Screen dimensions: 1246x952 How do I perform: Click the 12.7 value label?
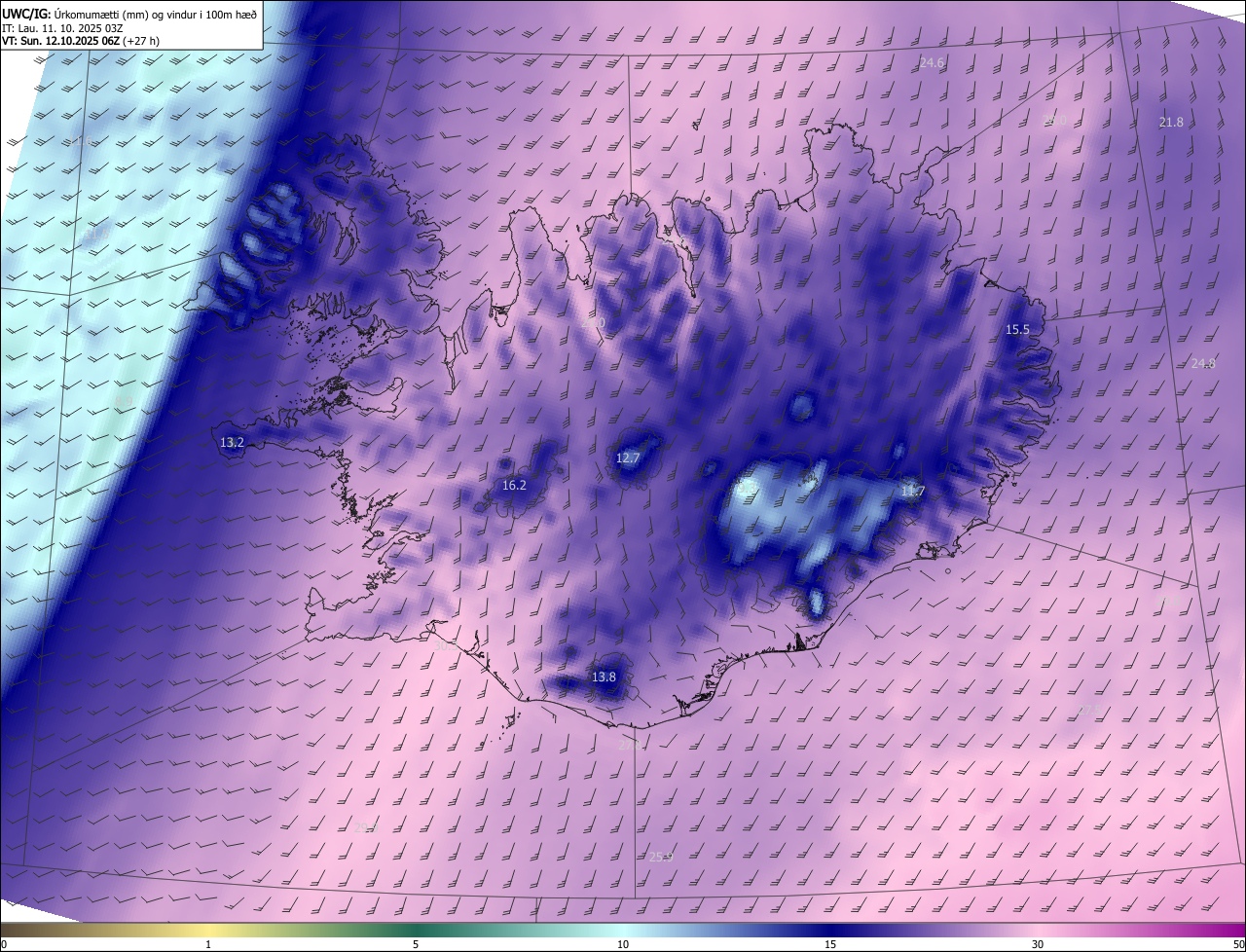coord(628,458)
